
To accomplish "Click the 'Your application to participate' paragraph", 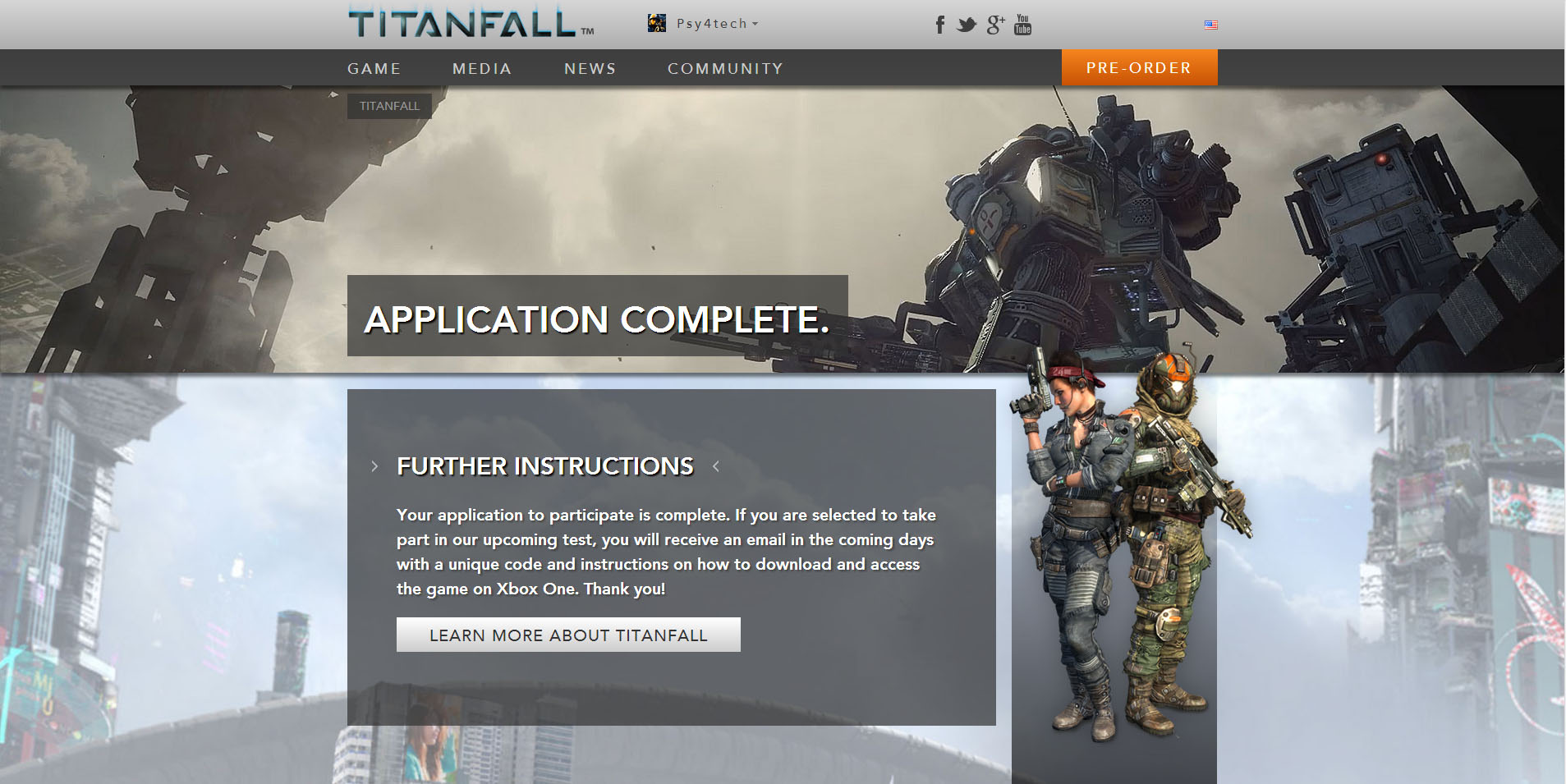I will (666, 552).
